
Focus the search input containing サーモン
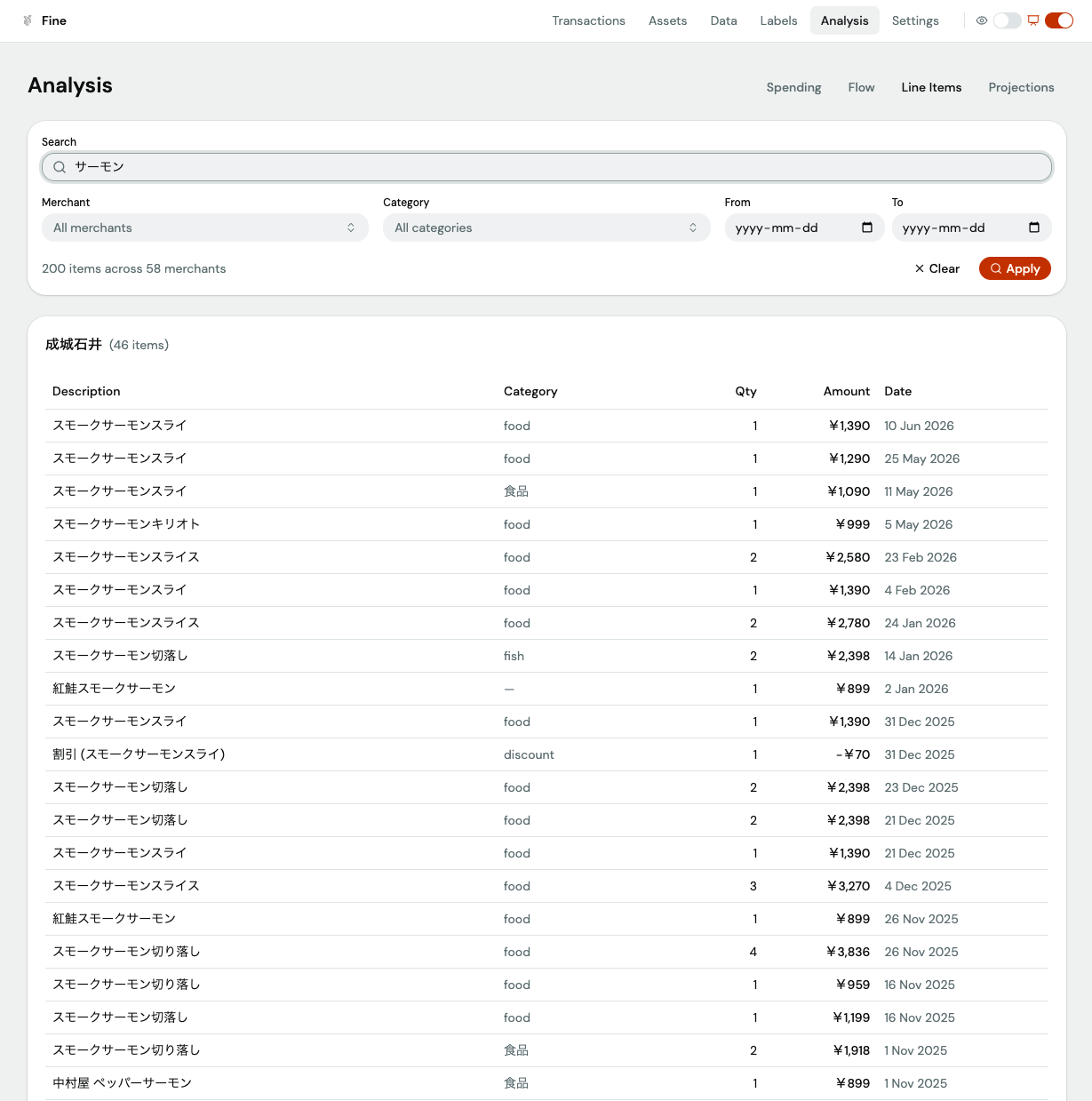[546, 167]
